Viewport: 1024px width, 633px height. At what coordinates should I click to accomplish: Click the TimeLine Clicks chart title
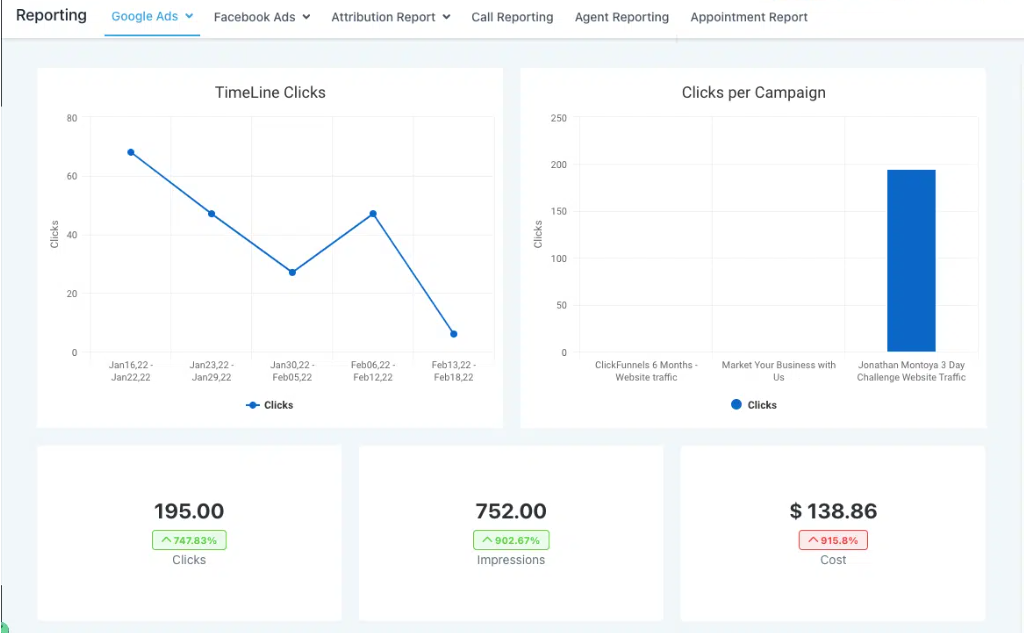(x=270, y=93)
